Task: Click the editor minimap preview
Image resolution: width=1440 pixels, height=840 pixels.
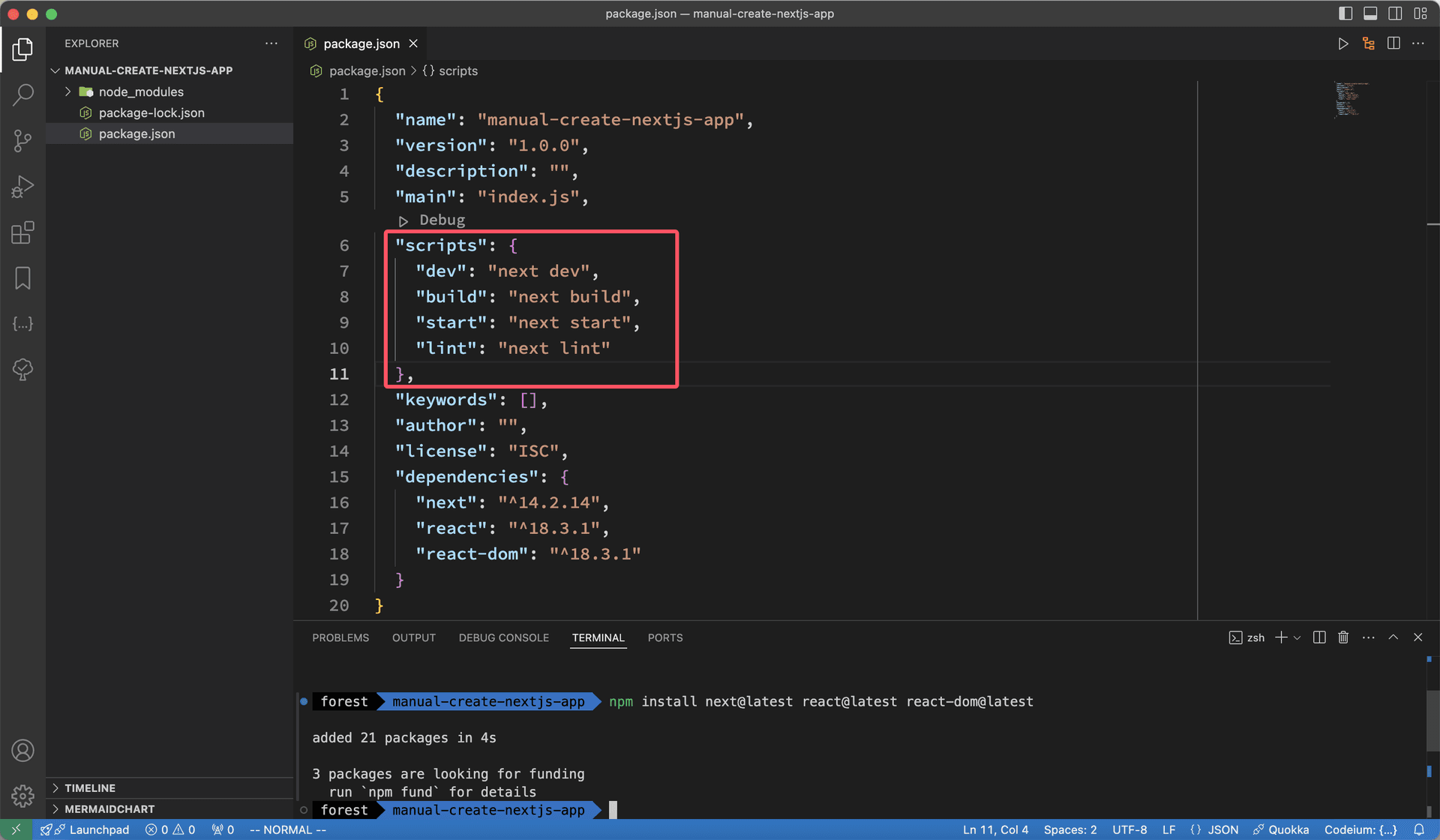Action: (x=1351, y=100)
